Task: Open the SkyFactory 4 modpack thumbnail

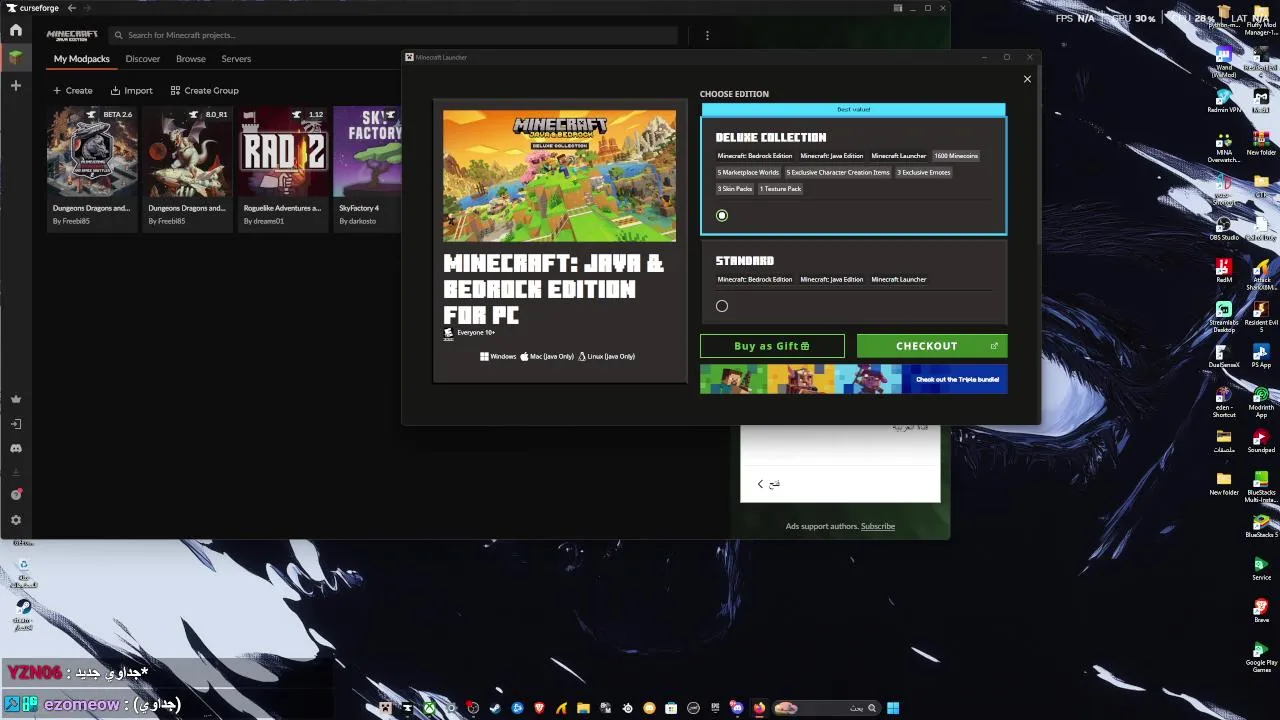Action: 368,151
